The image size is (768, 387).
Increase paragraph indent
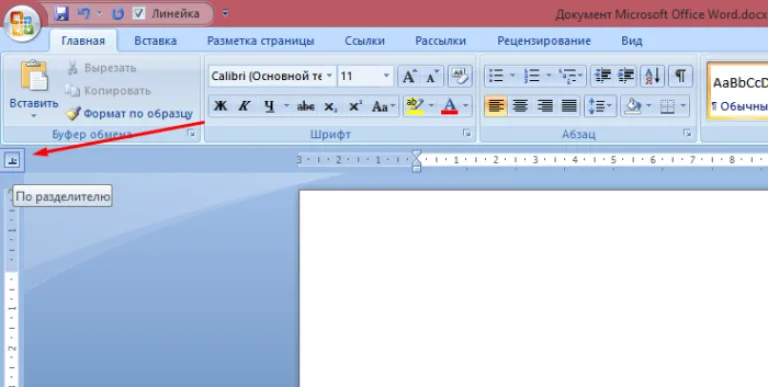tap(625, 76)
